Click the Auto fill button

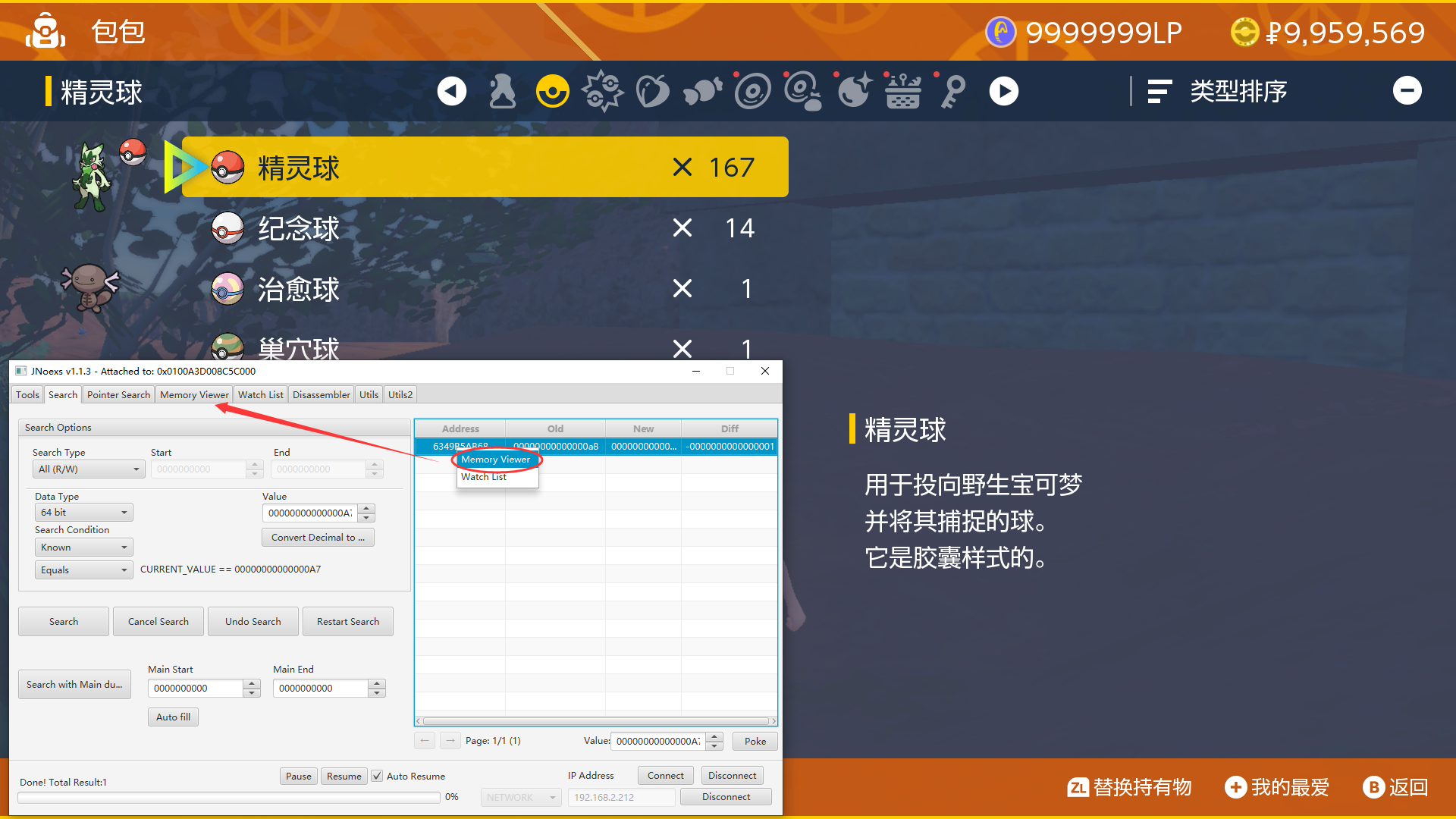[174, 717]
